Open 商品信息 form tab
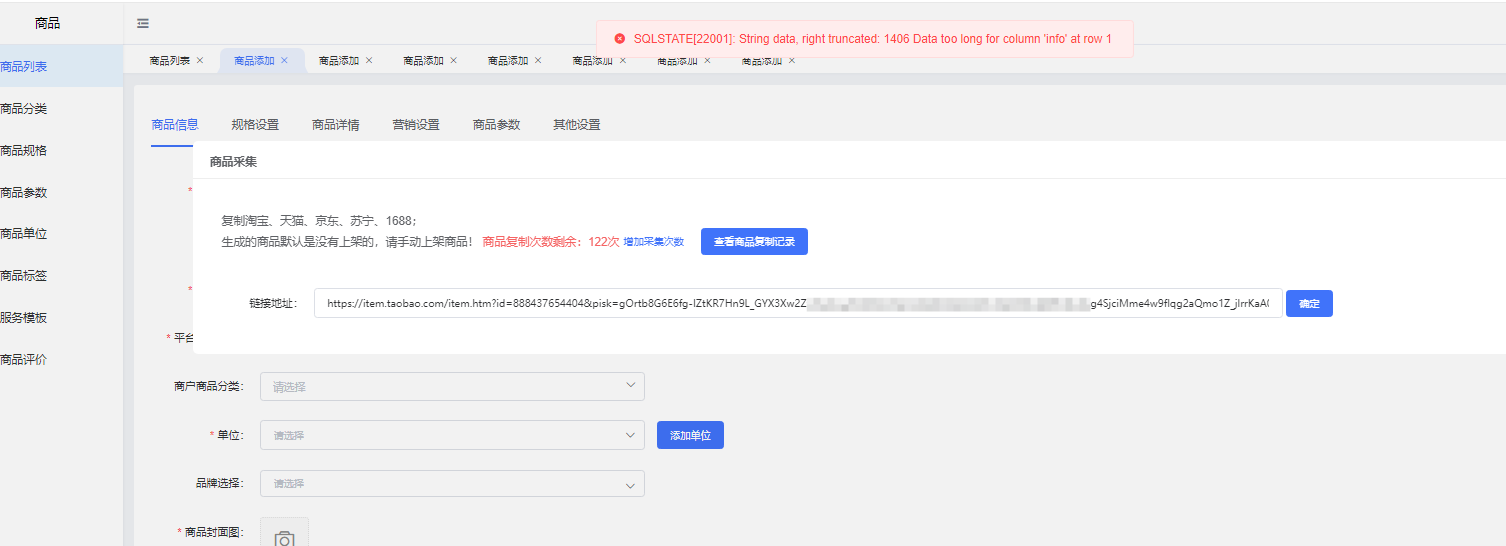The height and width of the screenshot is (546, 1506). pos(175,125)
